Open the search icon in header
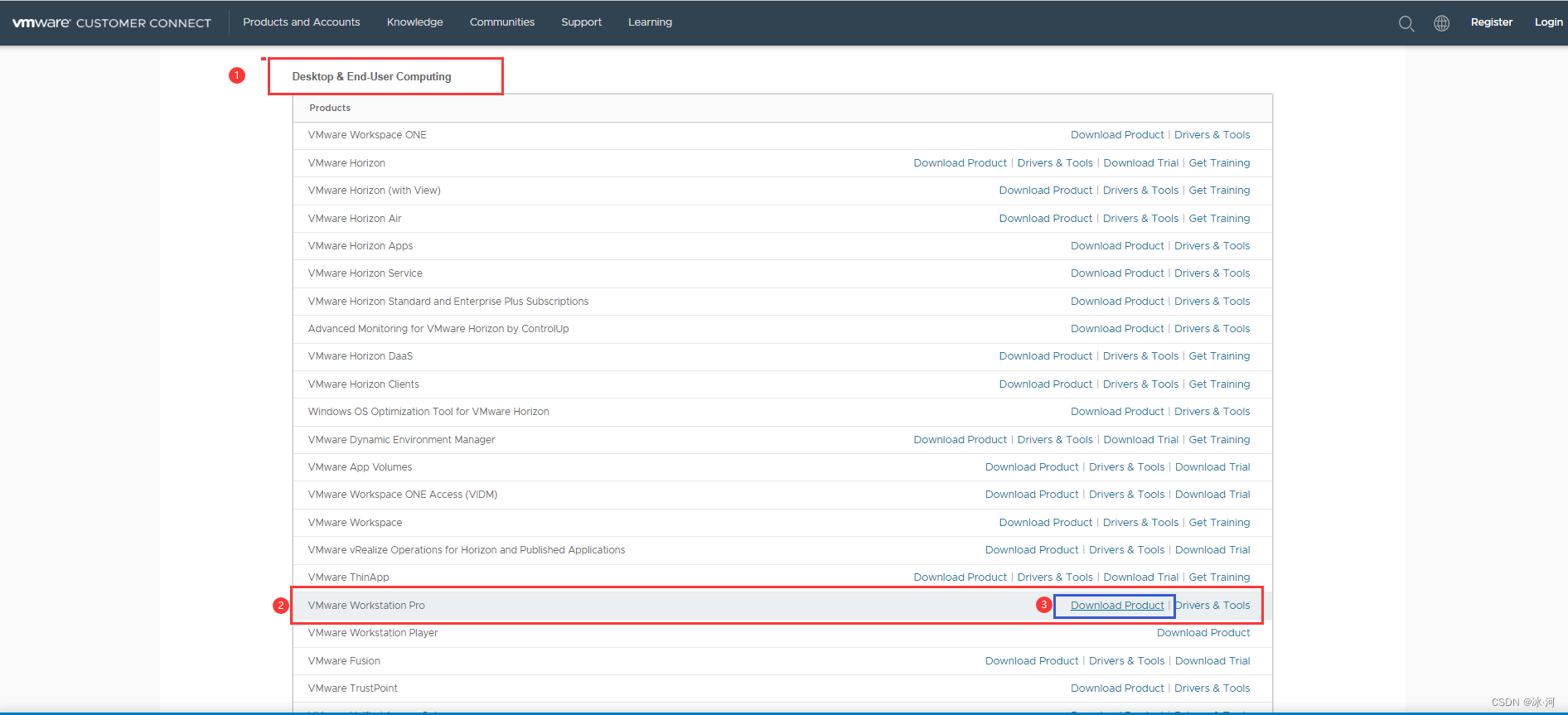The height and width of the screenshot is (715, 1568). (x=1406, y=23)
